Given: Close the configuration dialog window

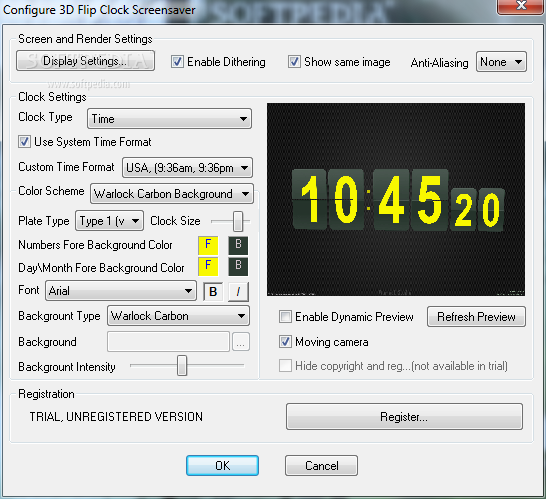Looking at the screenshot, I should 521,6.
